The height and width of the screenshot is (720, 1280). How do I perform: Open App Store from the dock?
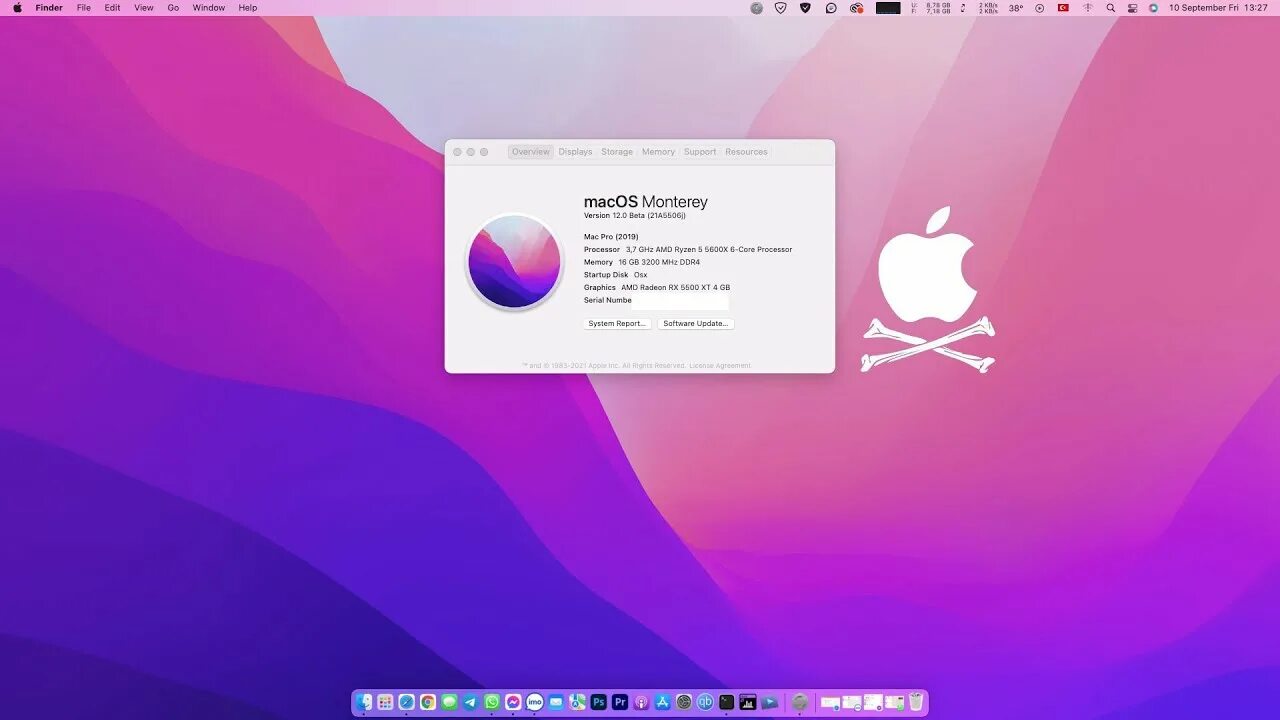click(663, 702)
